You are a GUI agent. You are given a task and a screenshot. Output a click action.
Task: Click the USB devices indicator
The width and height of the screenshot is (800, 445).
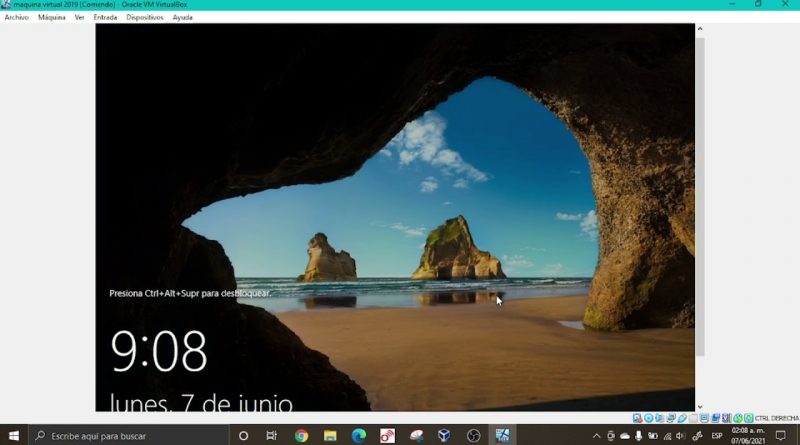682,418
